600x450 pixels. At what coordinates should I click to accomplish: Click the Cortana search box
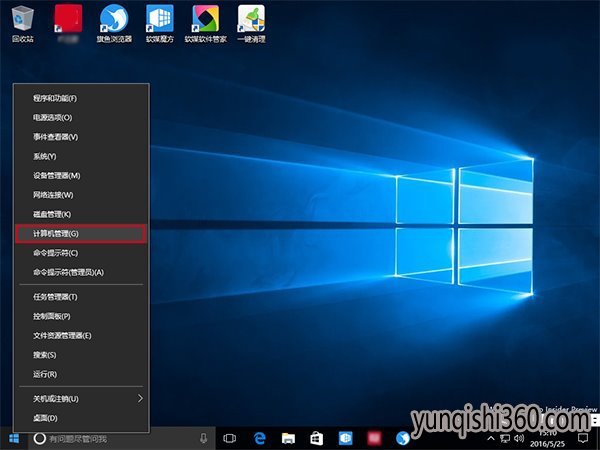coord(122,439)
